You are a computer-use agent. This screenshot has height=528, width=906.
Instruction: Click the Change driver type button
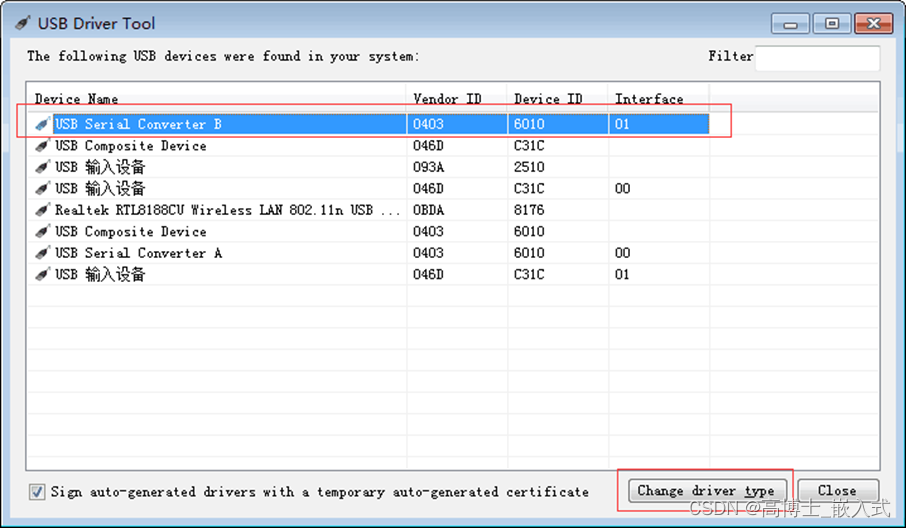tap(707, 490)
